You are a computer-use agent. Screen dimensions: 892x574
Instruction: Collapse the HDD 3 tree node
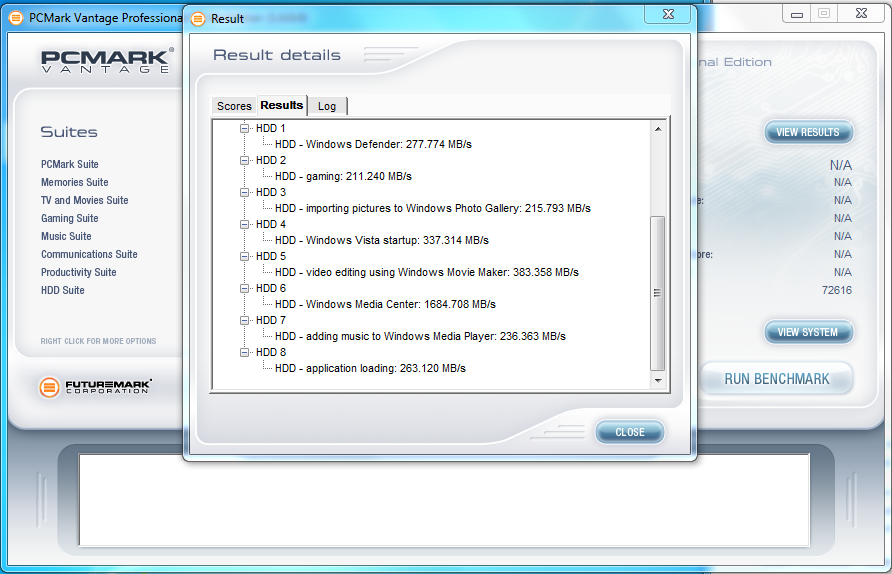pyautogui.click(x=245, y=192)
